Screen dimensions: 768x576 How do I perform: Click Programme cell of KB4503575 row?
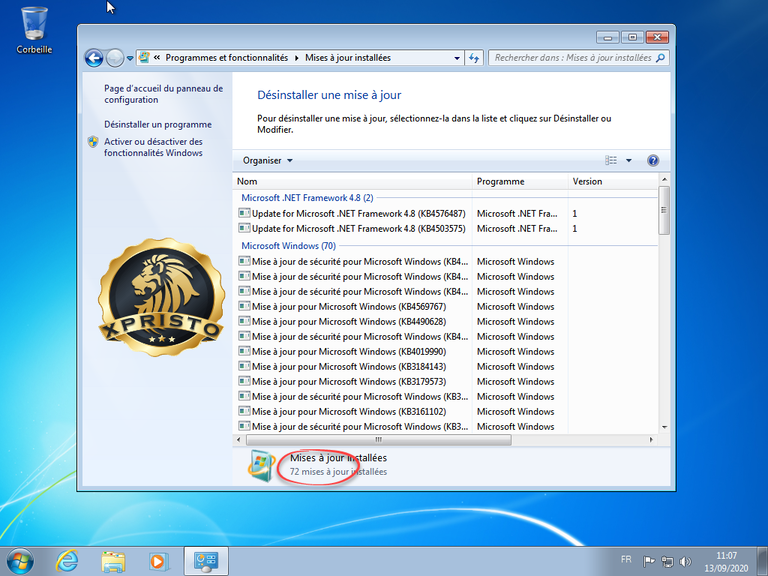click(517, 229)
